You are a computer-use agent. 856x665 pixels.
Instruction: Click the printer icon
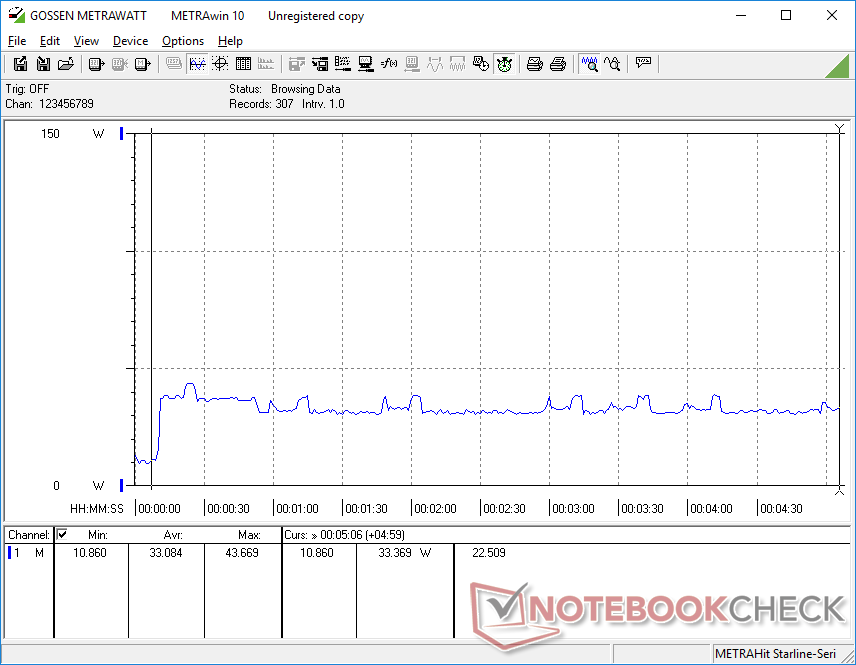point(557,64)
